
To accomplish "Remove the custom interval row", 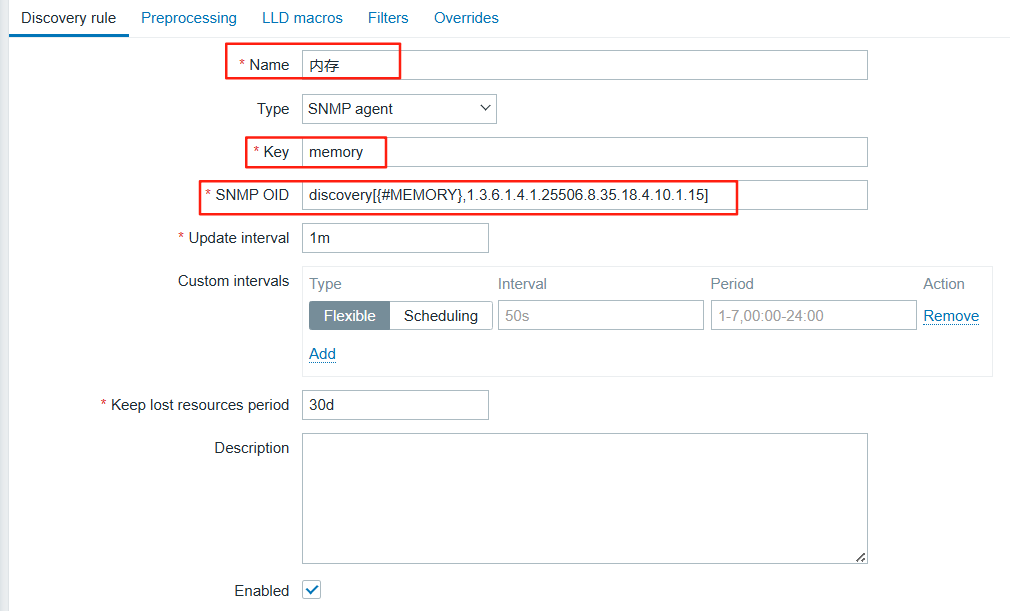I will click(950, 316).
